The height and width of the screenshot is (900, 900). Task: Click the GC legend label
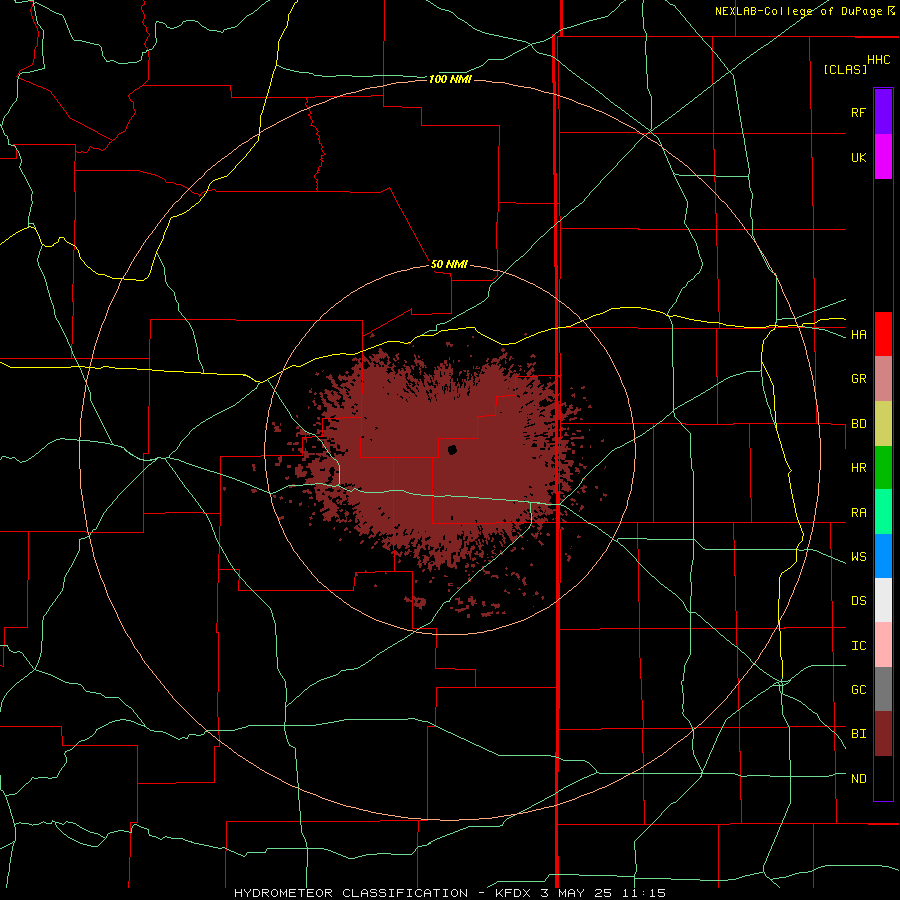[858, 690]
